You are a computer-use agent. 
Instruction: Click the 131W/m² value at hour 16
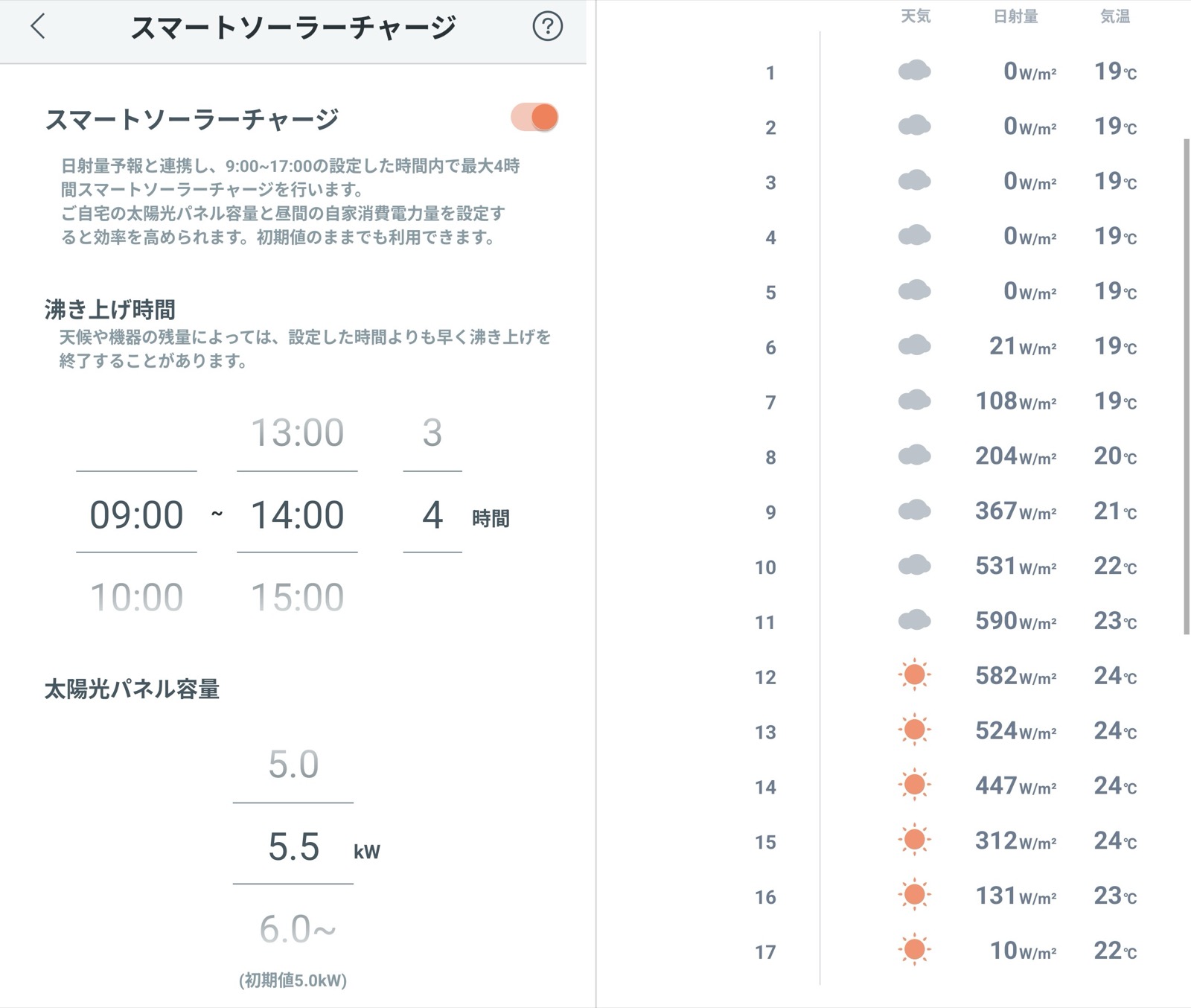1016,896
